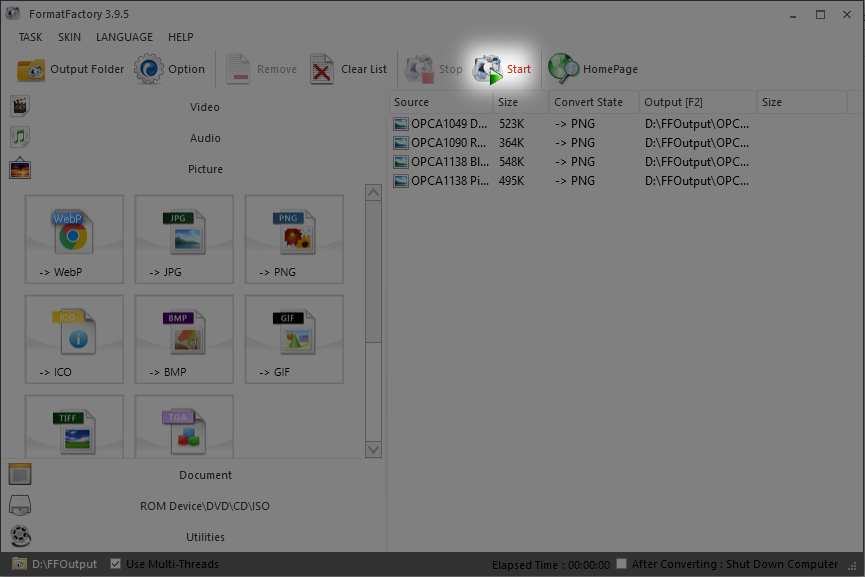Enable After Converting Shut Down Computer
This screenshot has height=577, width=865.
coord(622,564)
